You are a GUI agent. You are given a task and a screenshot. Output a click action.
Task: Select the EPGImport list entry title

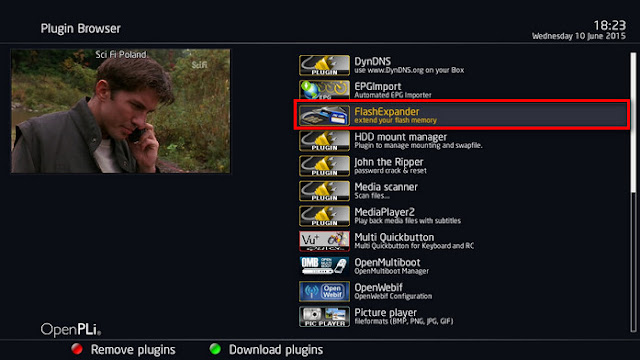tap(378, 87)
